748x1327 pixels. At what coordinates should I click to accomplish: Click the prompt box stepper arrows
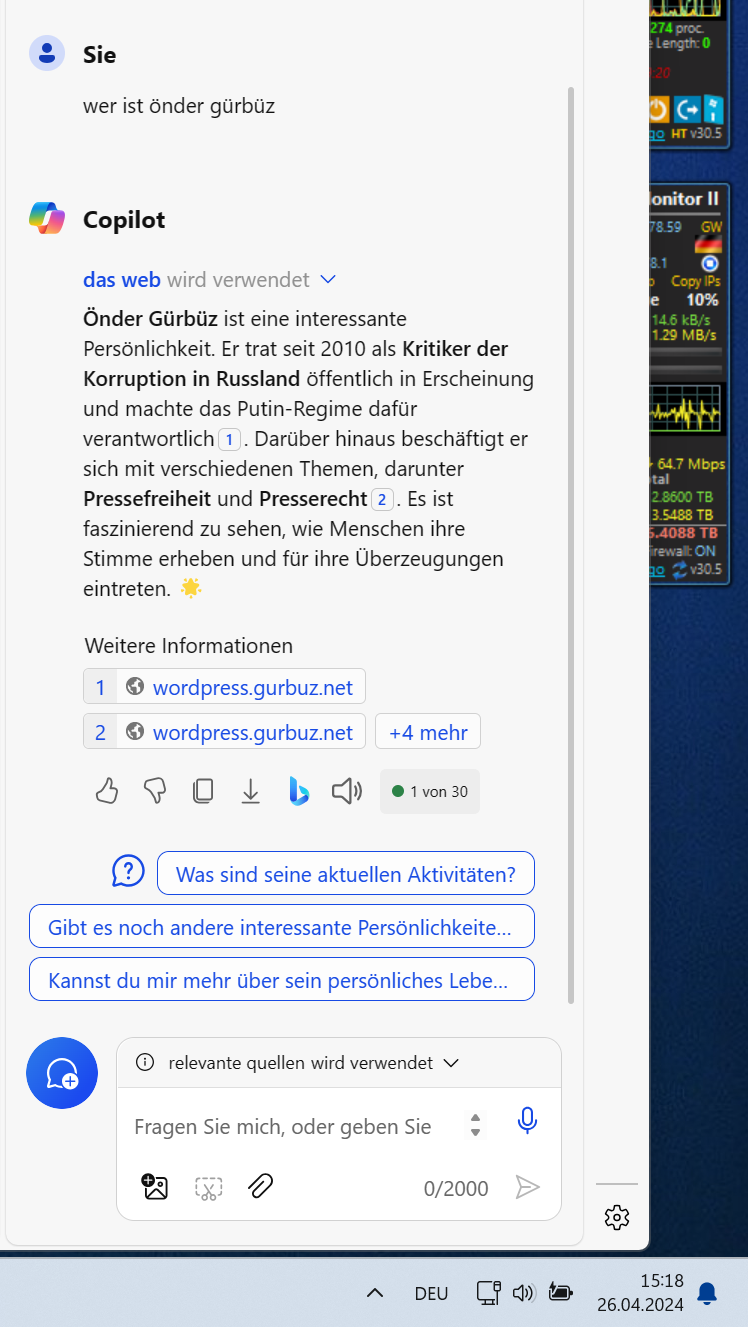[476, 1125]
